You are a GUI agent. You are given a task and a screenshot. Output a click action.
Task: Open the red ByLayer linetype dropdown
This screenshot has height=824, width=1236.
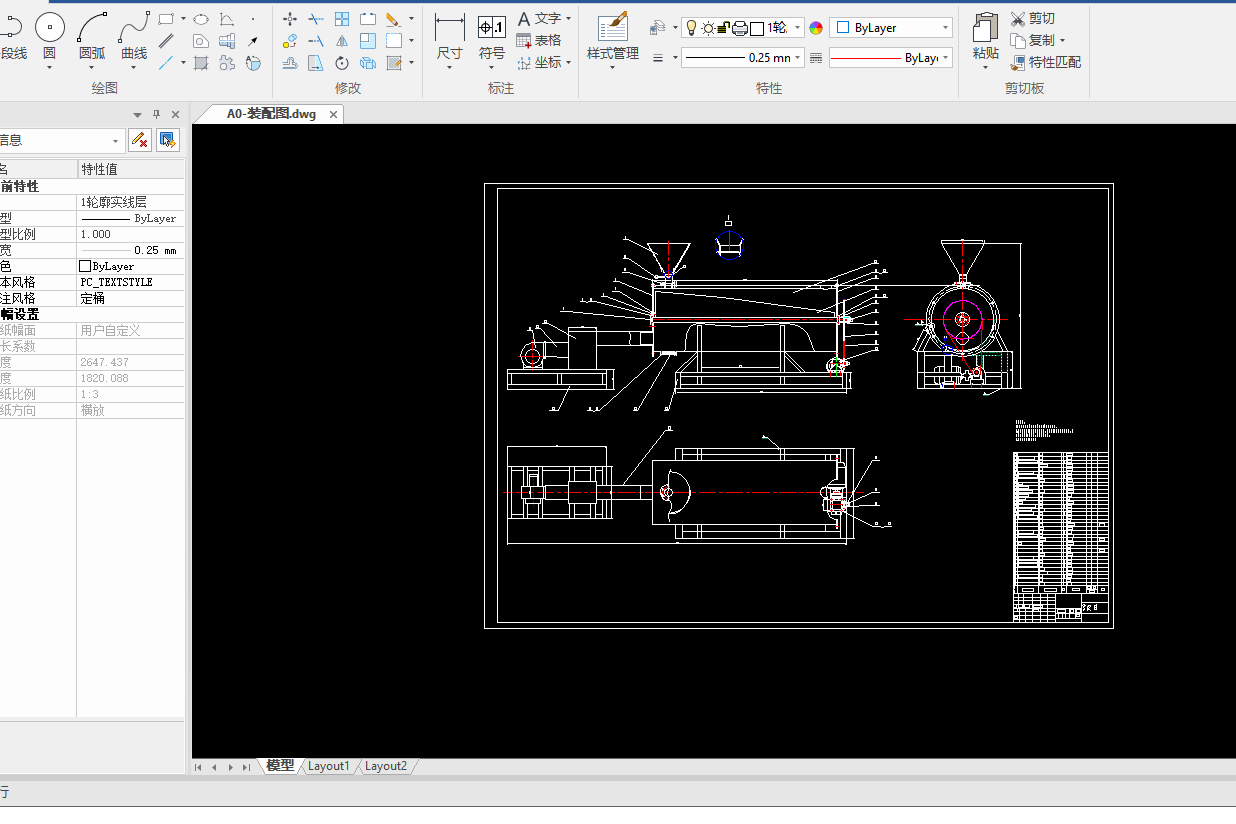[945, 58]
